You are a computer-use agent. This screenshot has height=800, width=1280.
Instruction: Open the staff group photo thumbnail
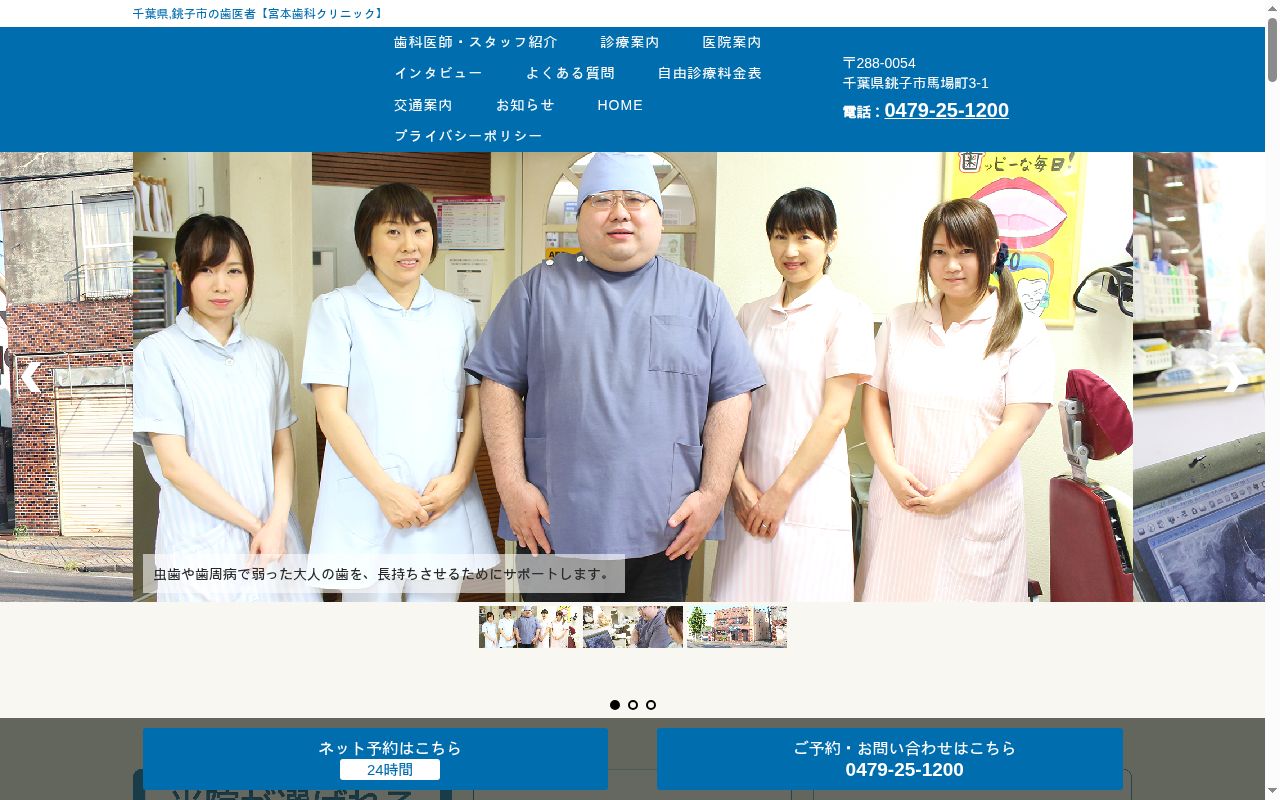point(529,627)
